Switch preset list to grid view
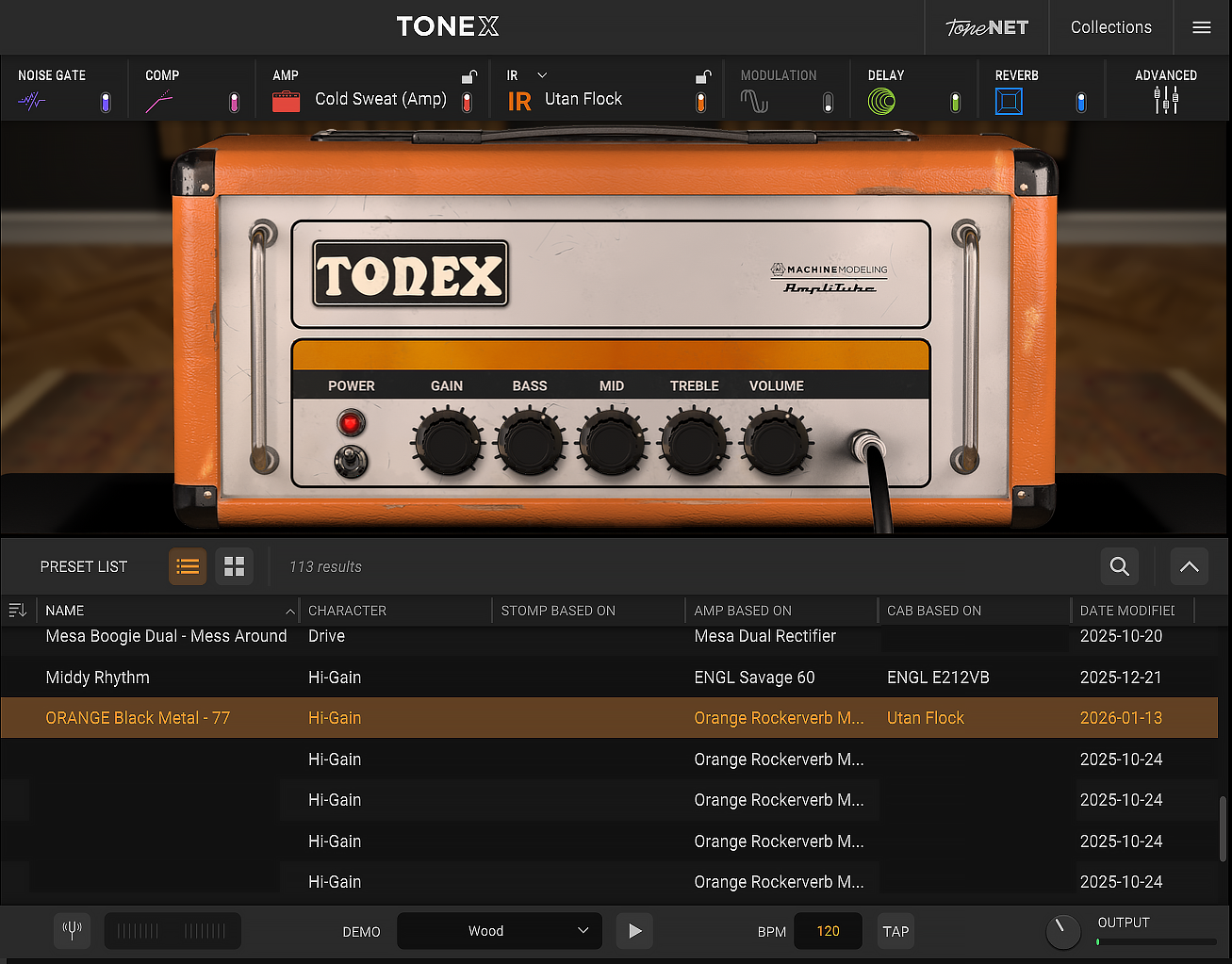The height and width of the screenshot is (964, 1232). tap(234, 566)
